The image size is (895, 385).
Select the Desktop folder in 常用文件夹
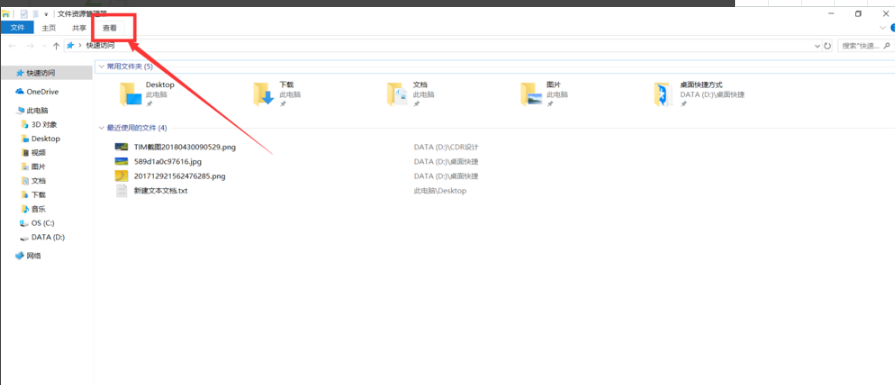coord(148,94)
